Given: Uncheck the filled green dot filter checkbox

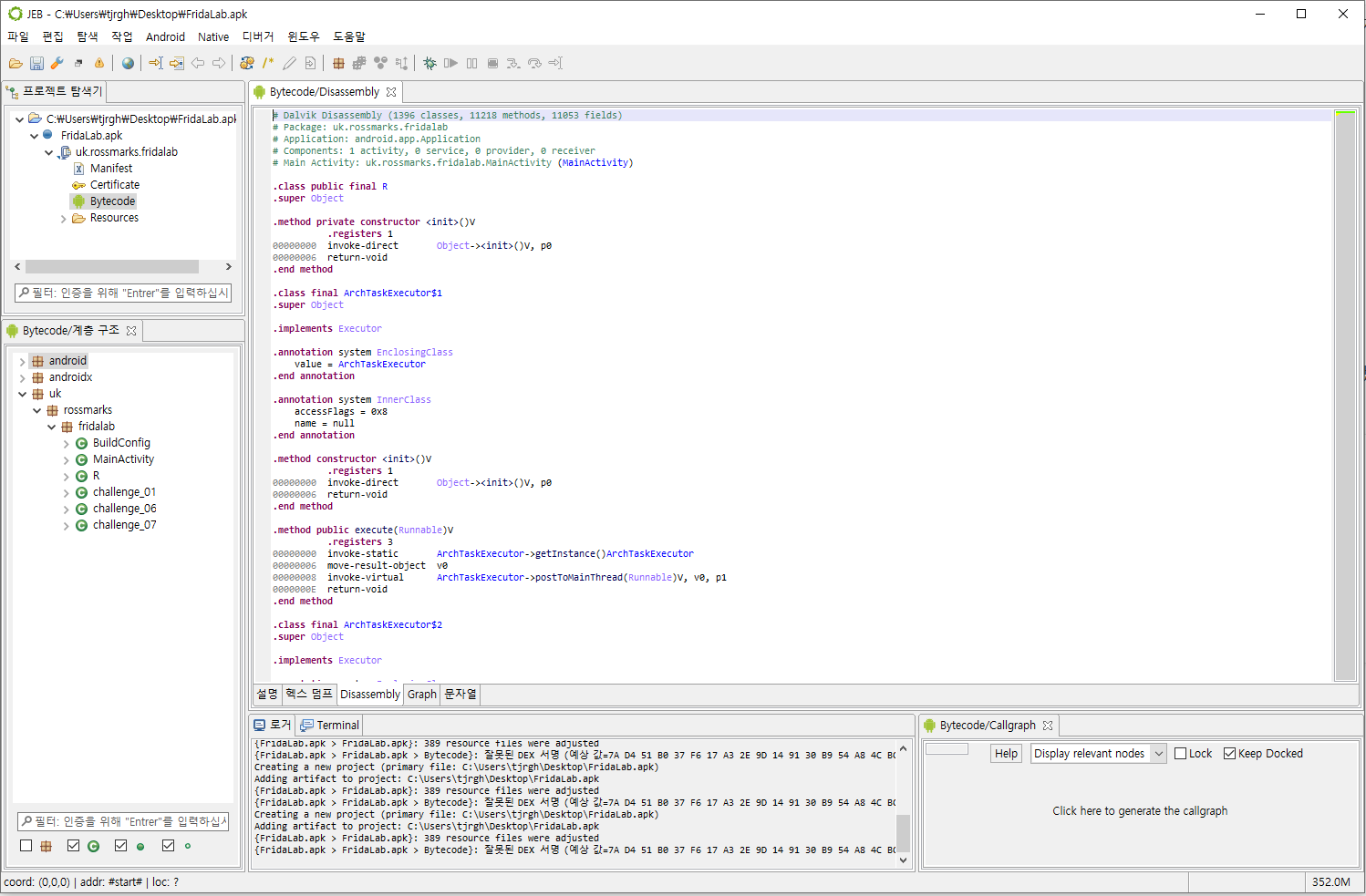Looking at the screenshot, I should 120,846.
